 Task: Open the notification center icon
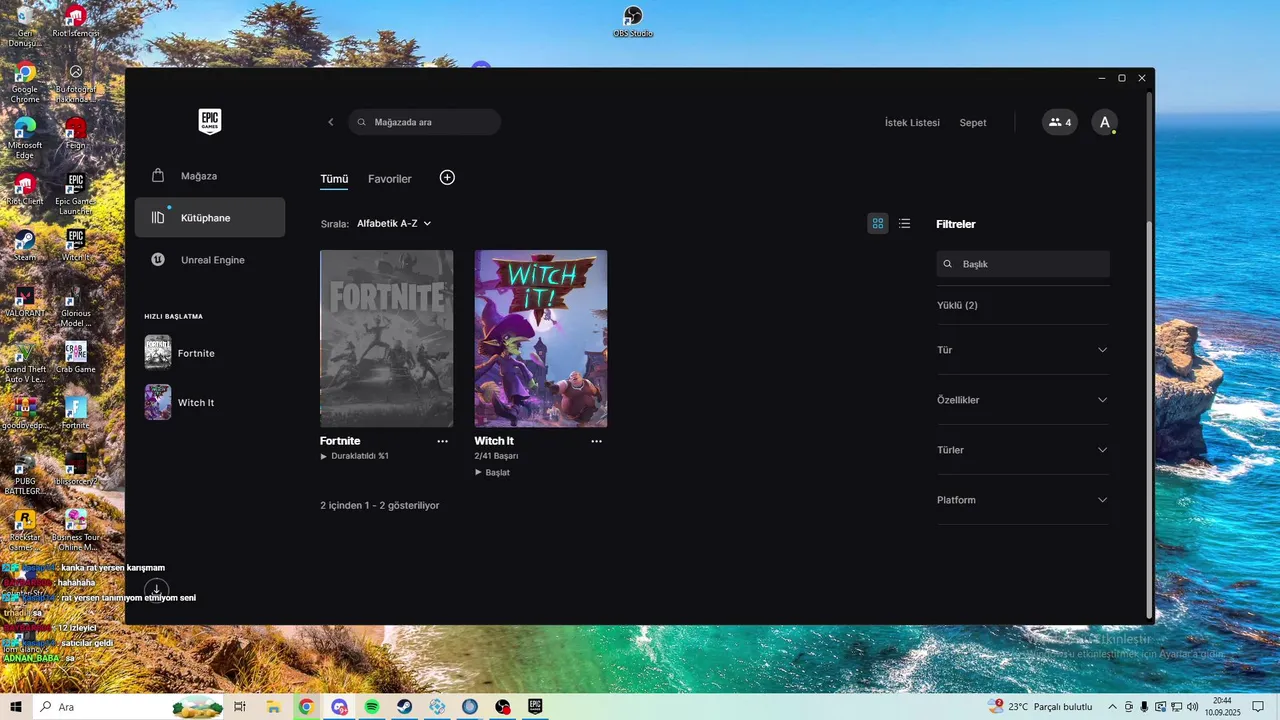[x=1258, y=707]
